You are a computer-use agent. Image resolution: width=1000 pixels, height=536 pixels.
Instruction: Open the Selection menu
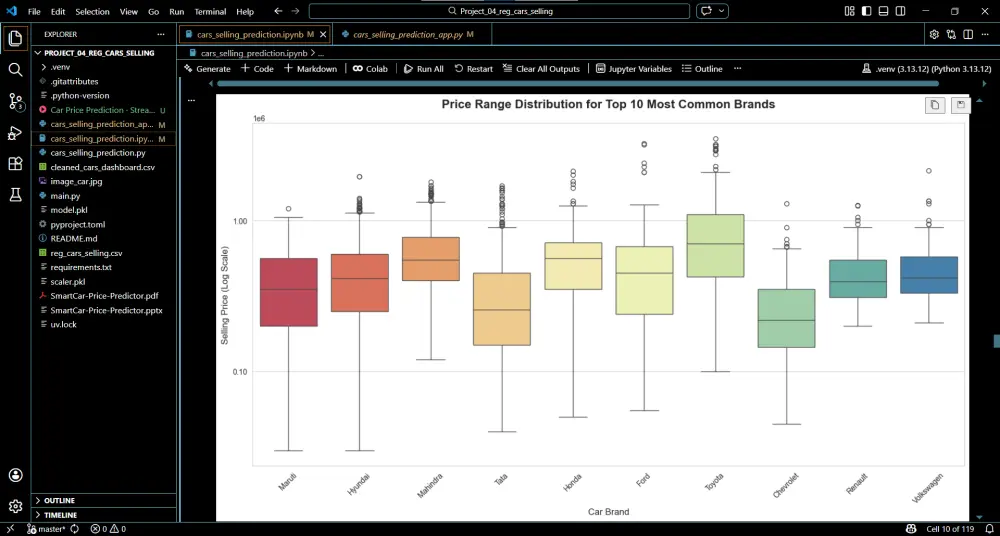coord(92,11)
